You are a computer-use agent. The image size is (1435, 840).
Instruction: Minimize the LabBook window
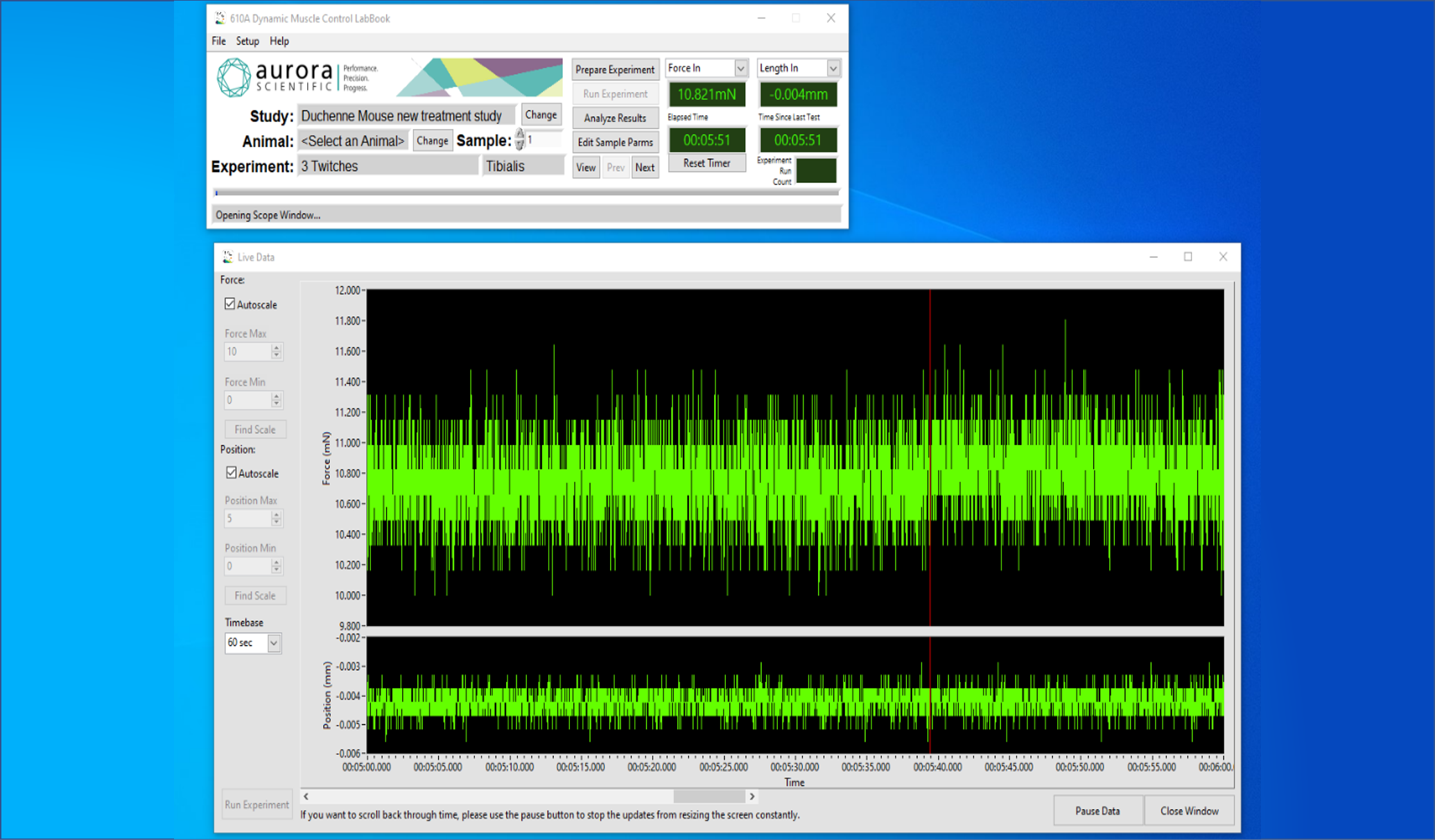pos(761,19)
